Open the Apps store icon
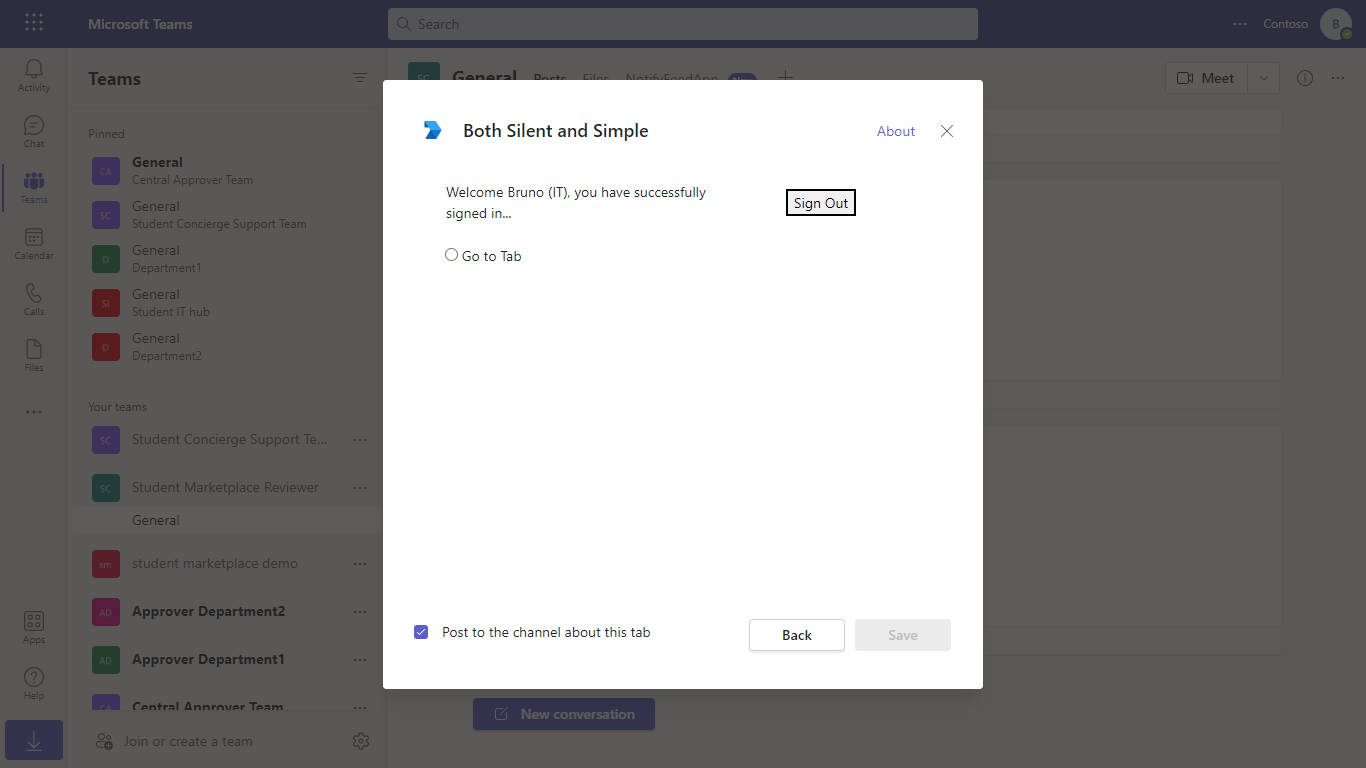 tap(33, 628)
